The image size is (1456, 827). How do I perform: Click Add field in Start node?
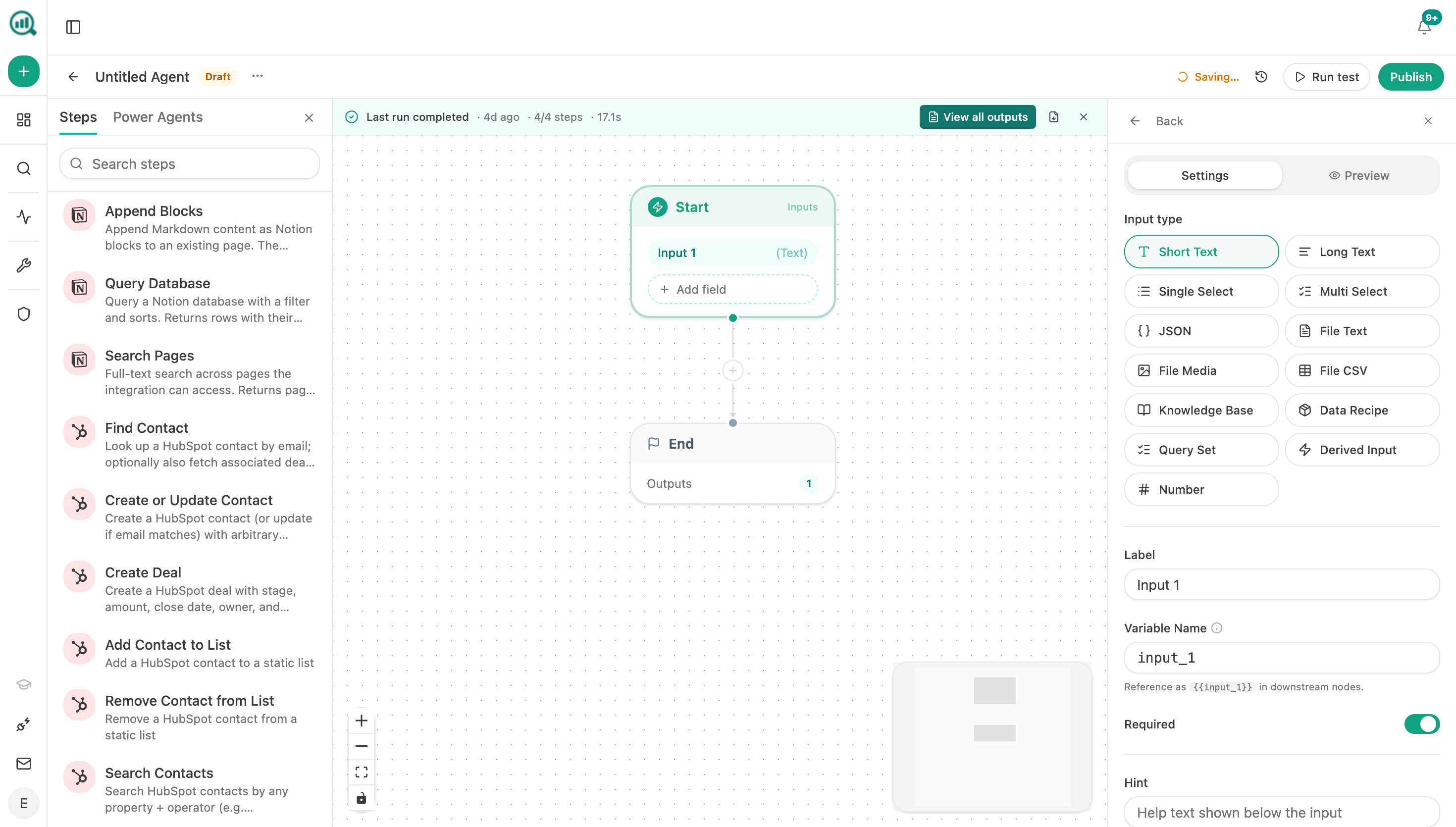[x=732, y=289]
